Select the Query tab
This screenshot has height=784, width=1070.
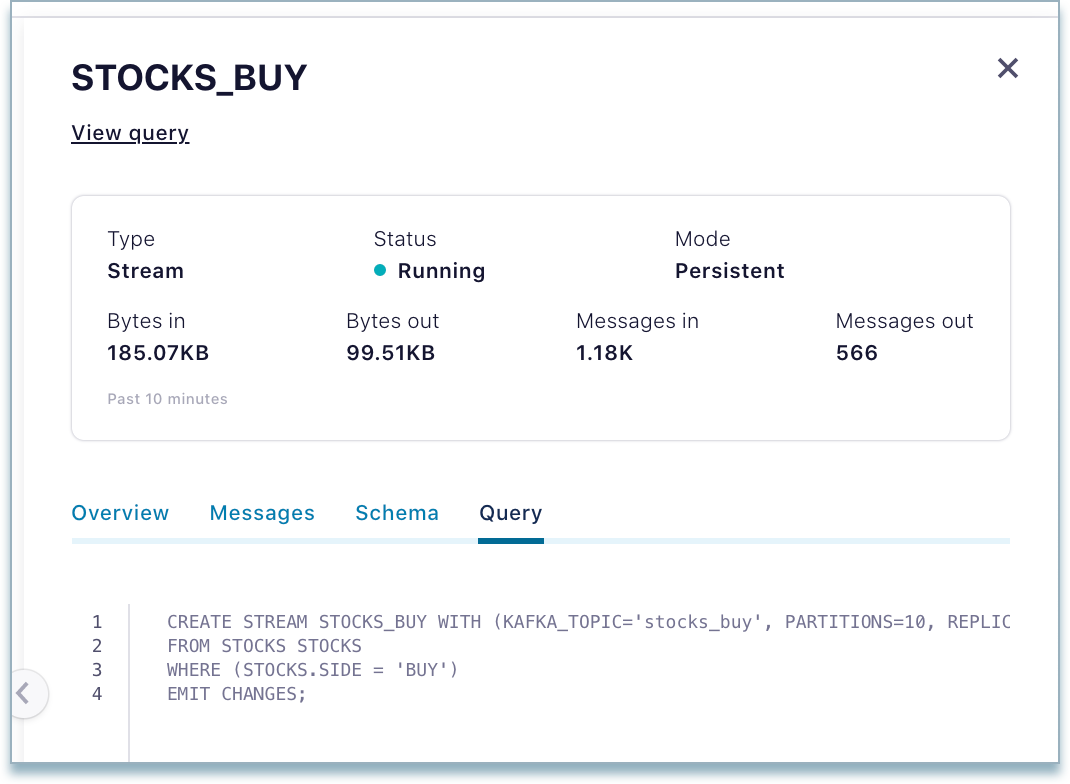510,513
